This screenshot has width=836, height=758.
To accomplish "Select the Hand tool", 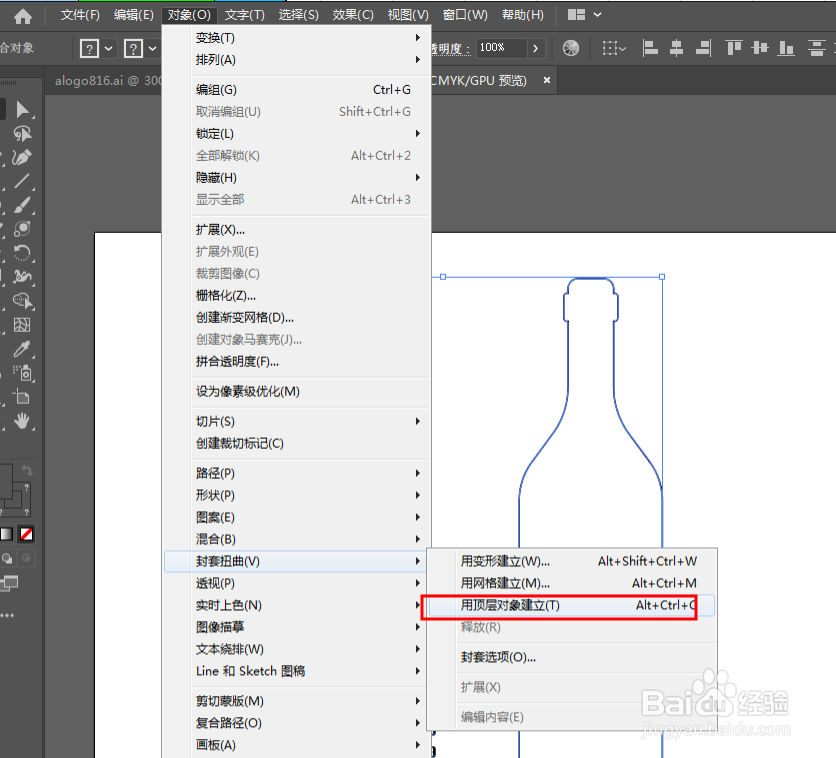I will coord(22,421).
